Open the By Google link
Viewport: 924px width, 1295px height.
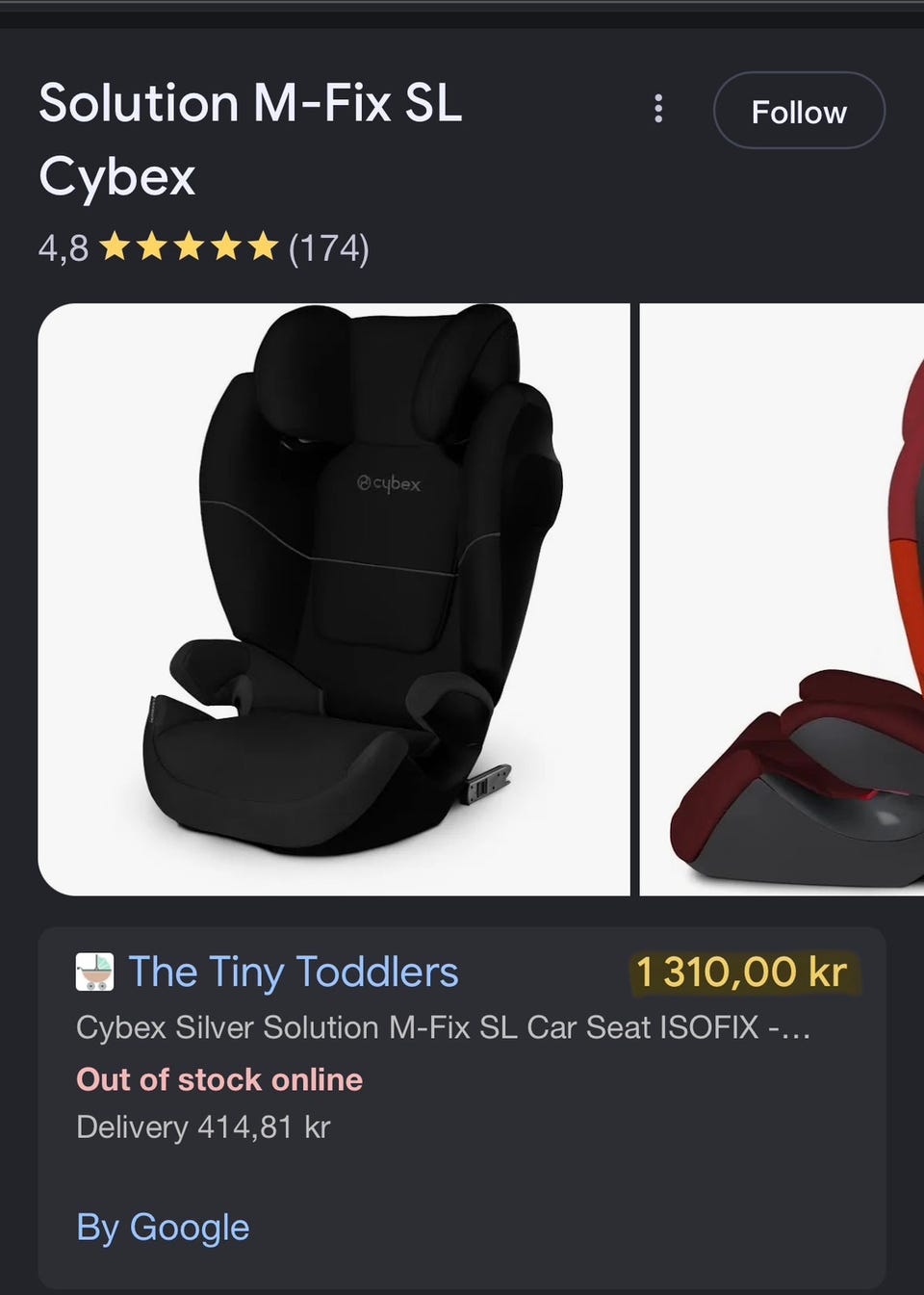[163, 1228]
